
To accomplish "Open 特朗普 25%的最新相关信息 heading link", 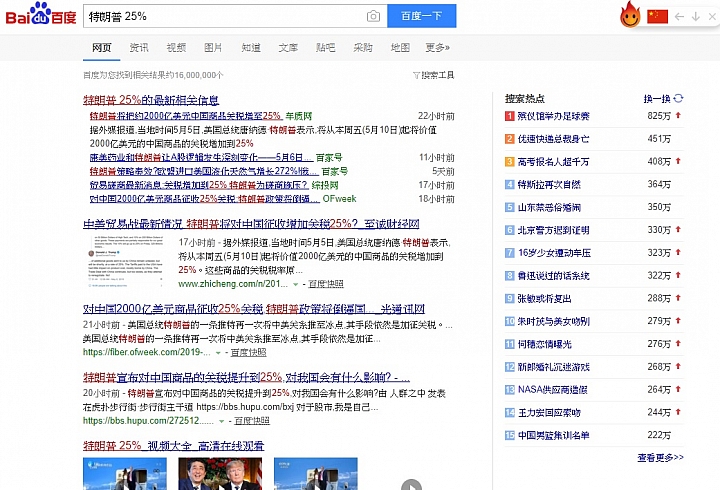I will [151, 100].
